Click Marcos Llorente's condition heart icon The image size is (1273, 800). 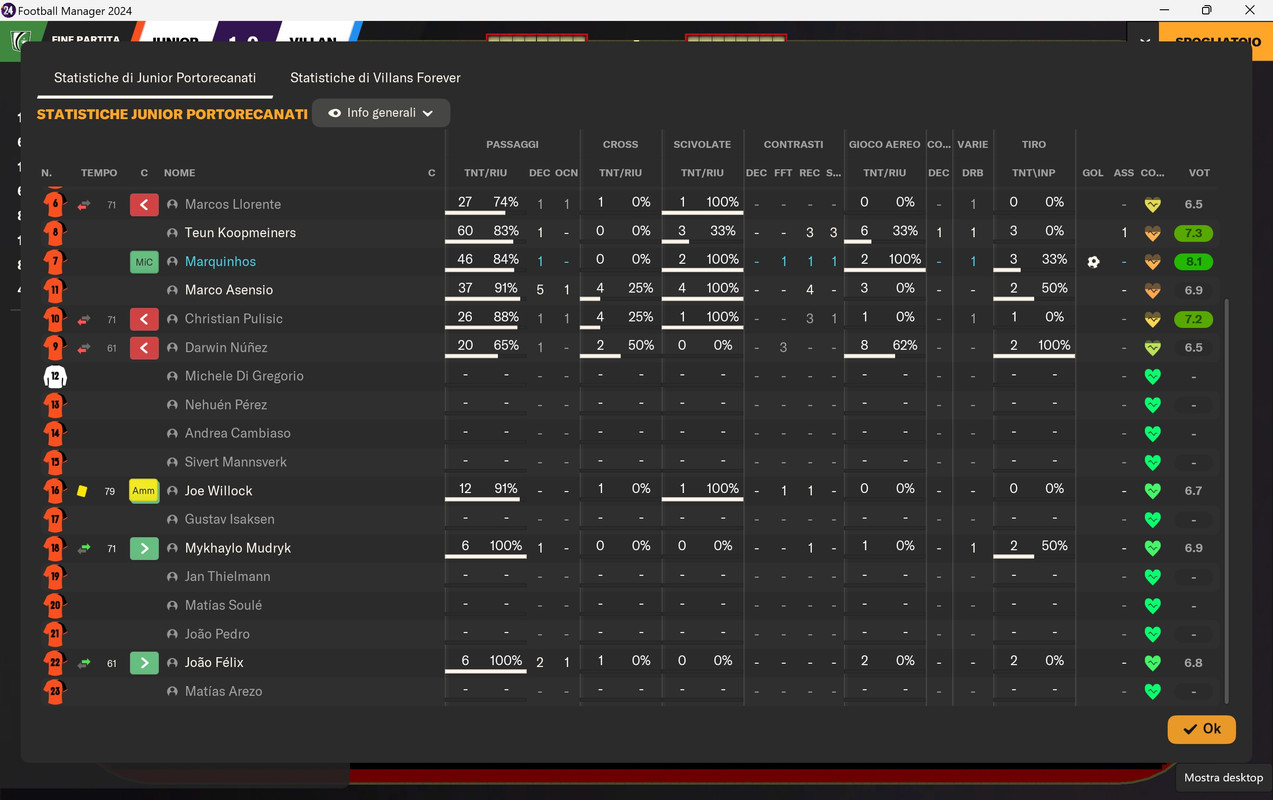point(1152,205)
